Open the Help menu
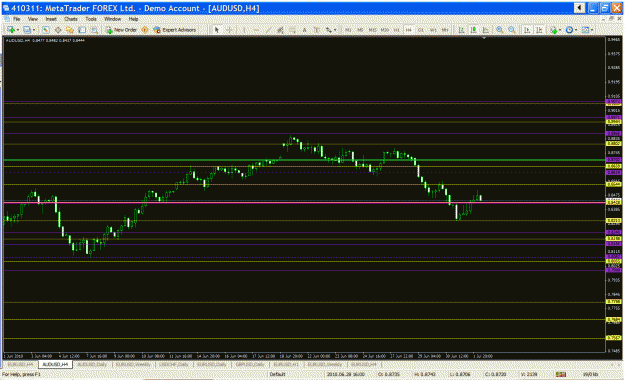 click(133, 19)
